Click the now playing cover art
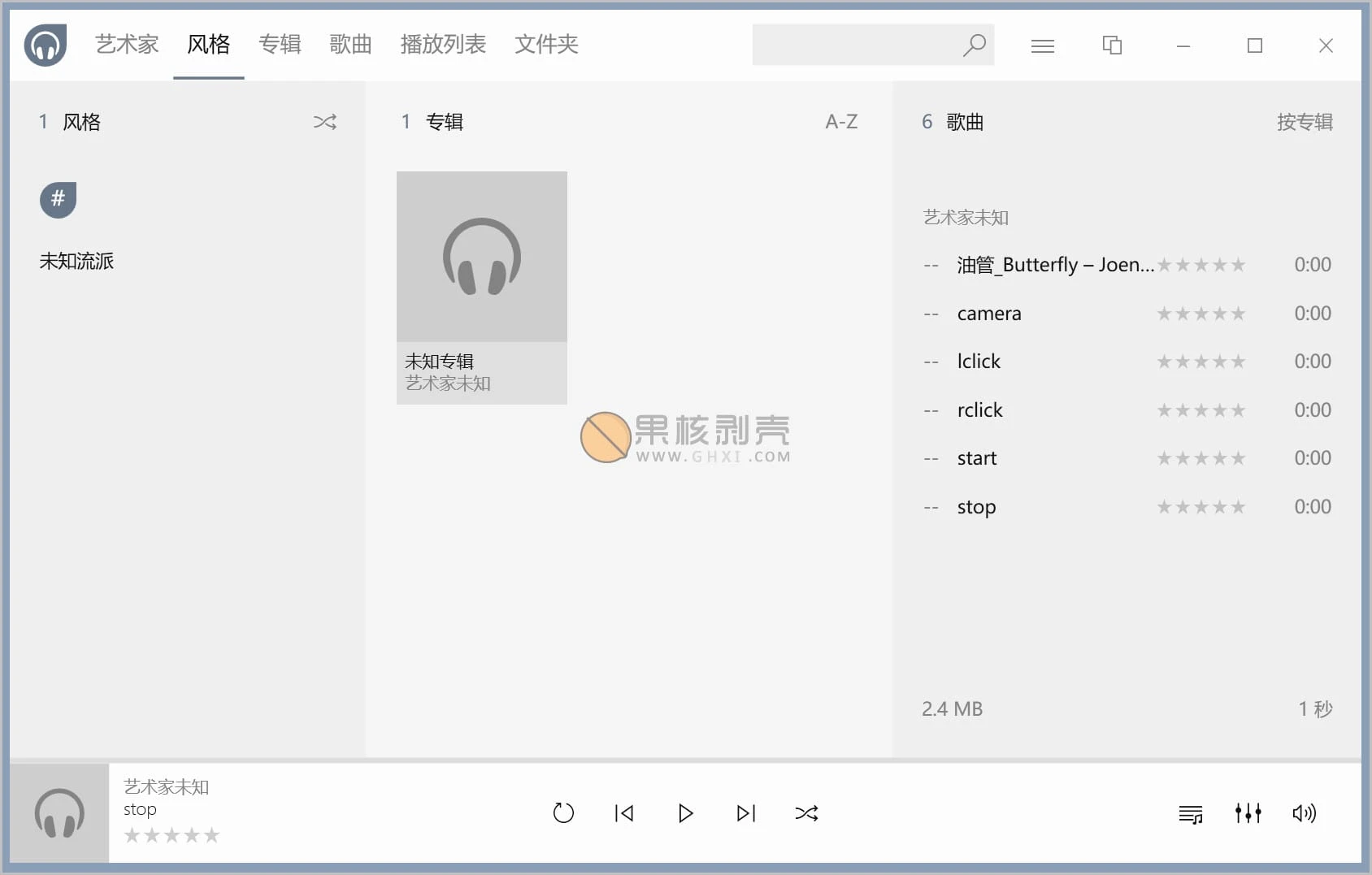The width and height of the screenshot is (1372, 875). pos(59,813)
